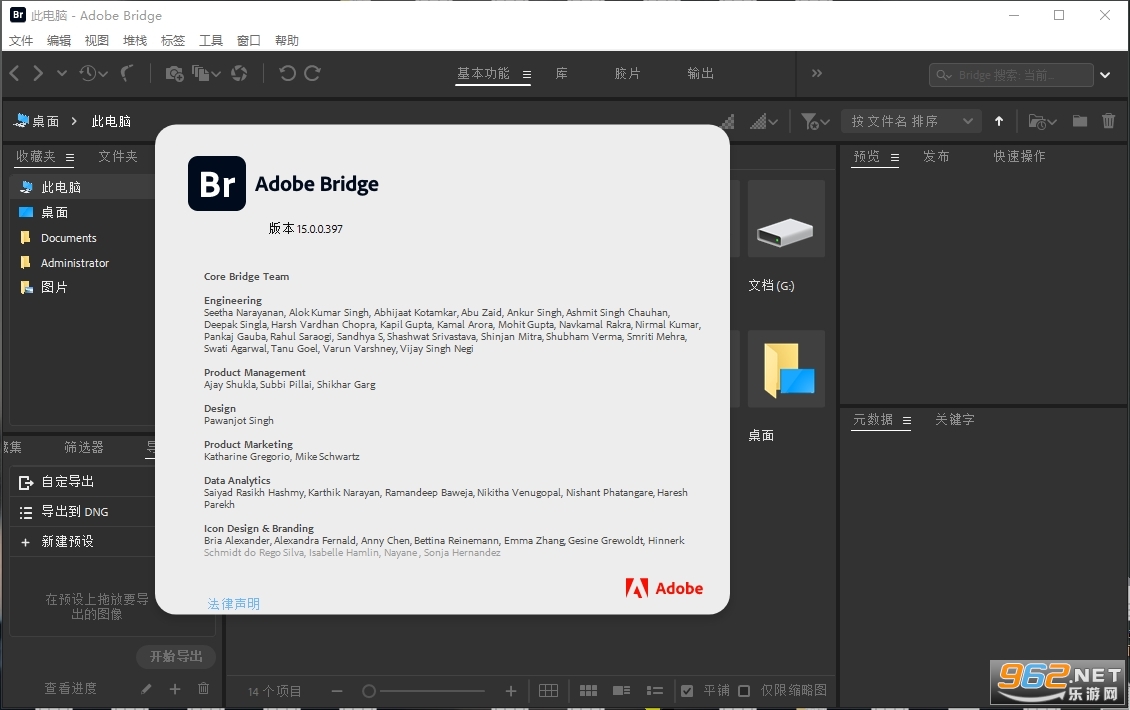
Task: Open the 工具 menu
Action: click(x=211, y=40)
